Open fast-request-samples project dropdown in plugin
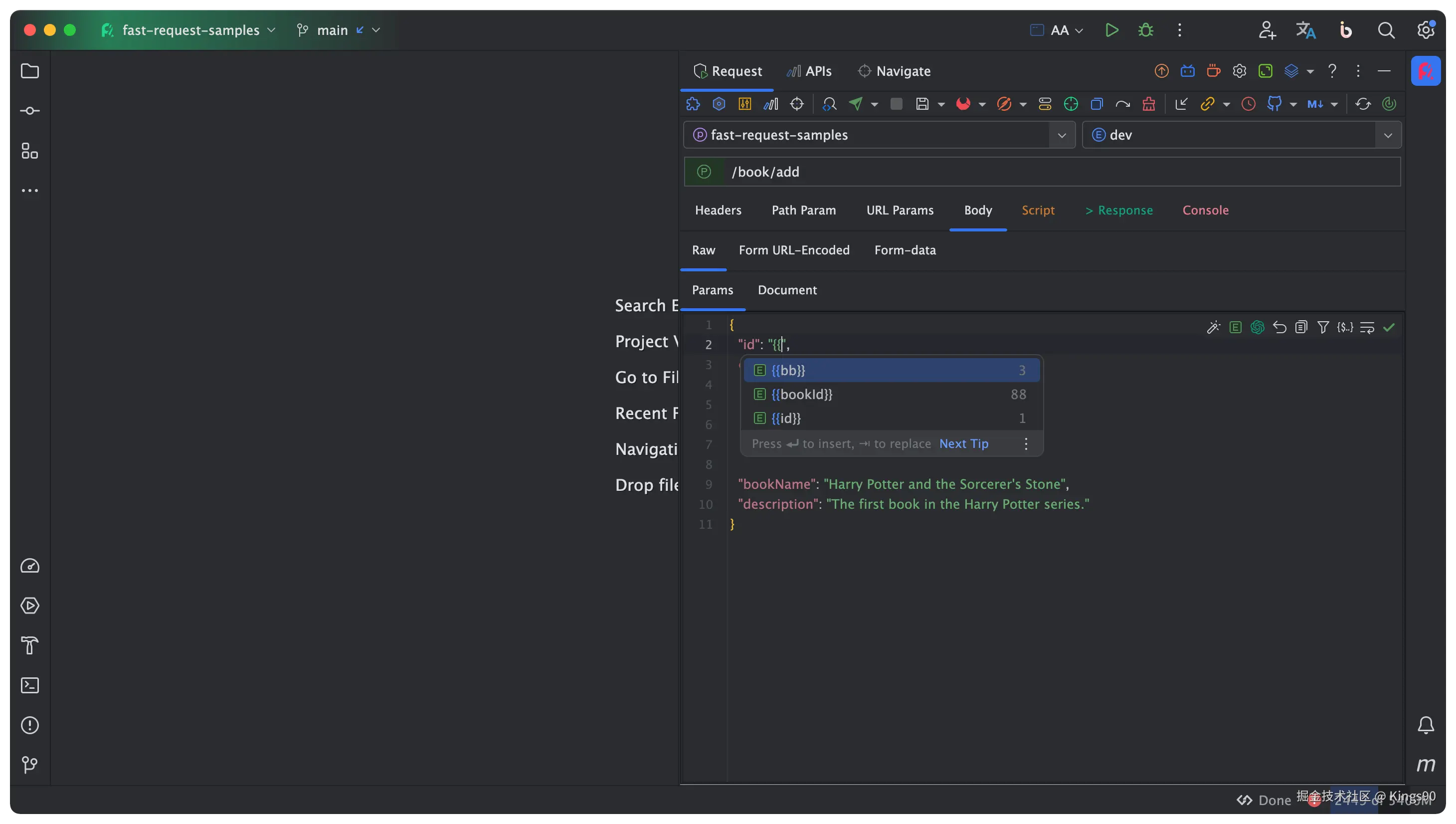1456x824 pixels. pyautogui.click(x=1061, y=135)
